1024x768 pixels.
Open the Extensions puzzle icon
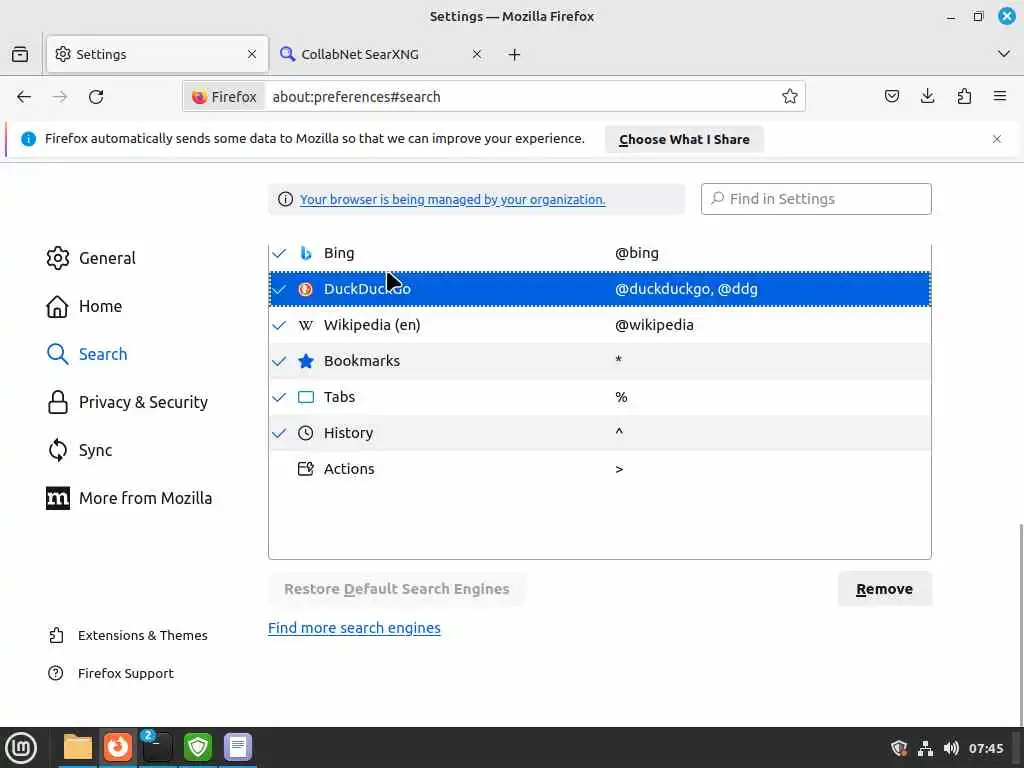964,97
